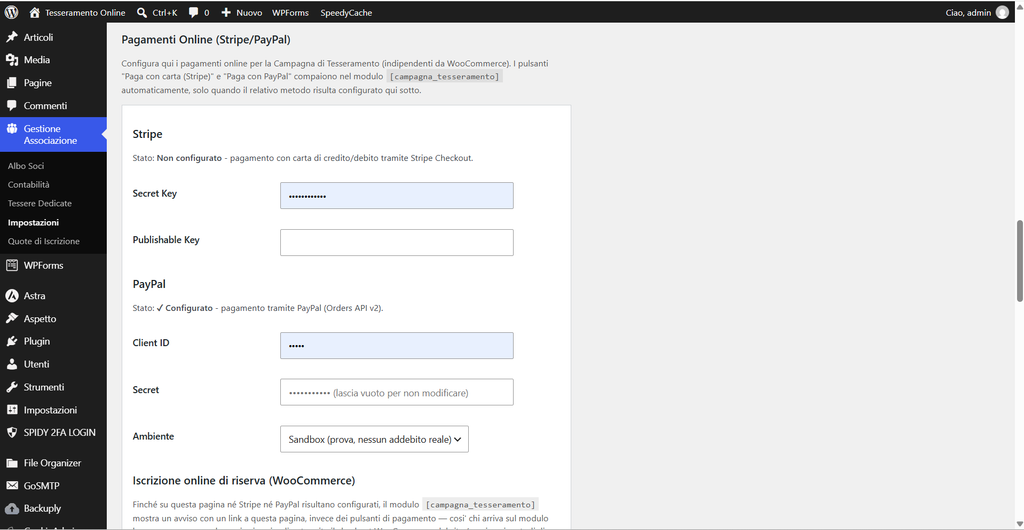Click the "[campagna_tesseramento]" shortcode in top paragraph
Screen dimensions: 1024x530
pyautogui.click(x=445, y=76)
